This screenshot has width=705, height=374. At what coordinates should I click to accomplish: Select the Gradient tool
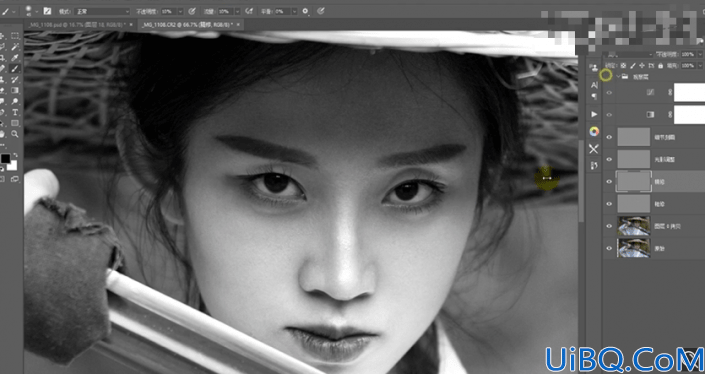point(15,90)
